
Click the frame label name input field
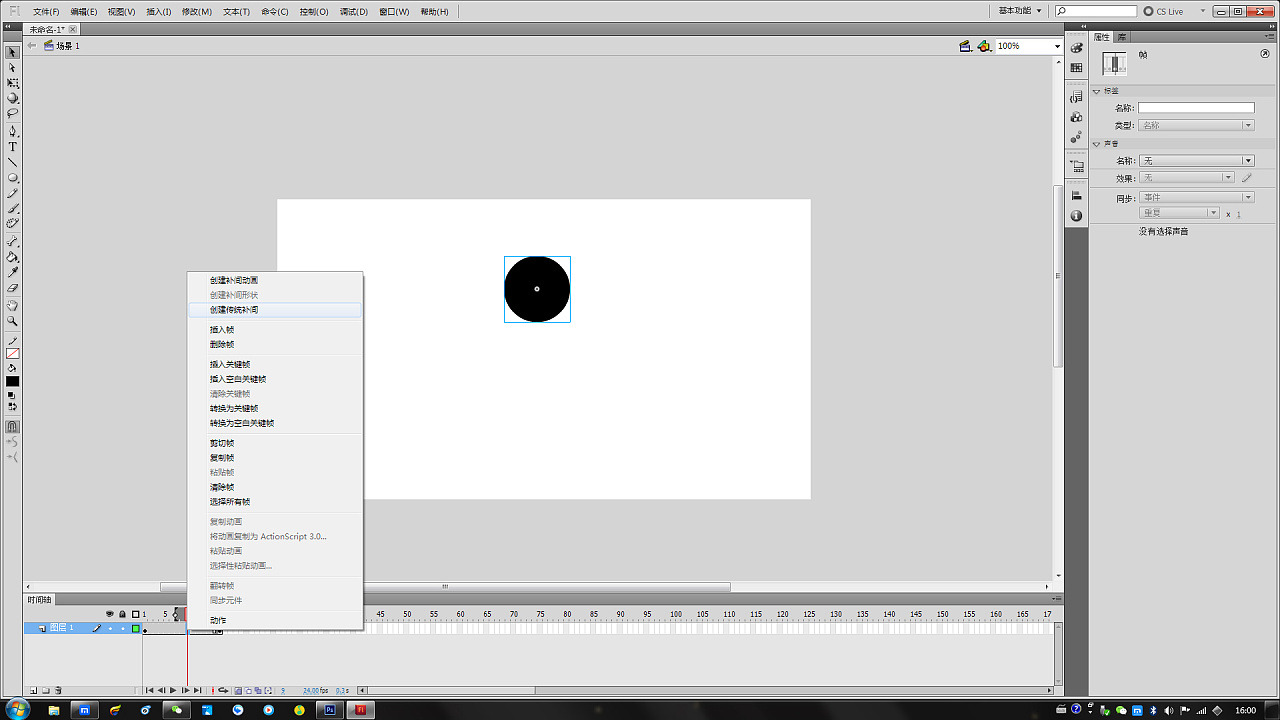(1196, 108)
